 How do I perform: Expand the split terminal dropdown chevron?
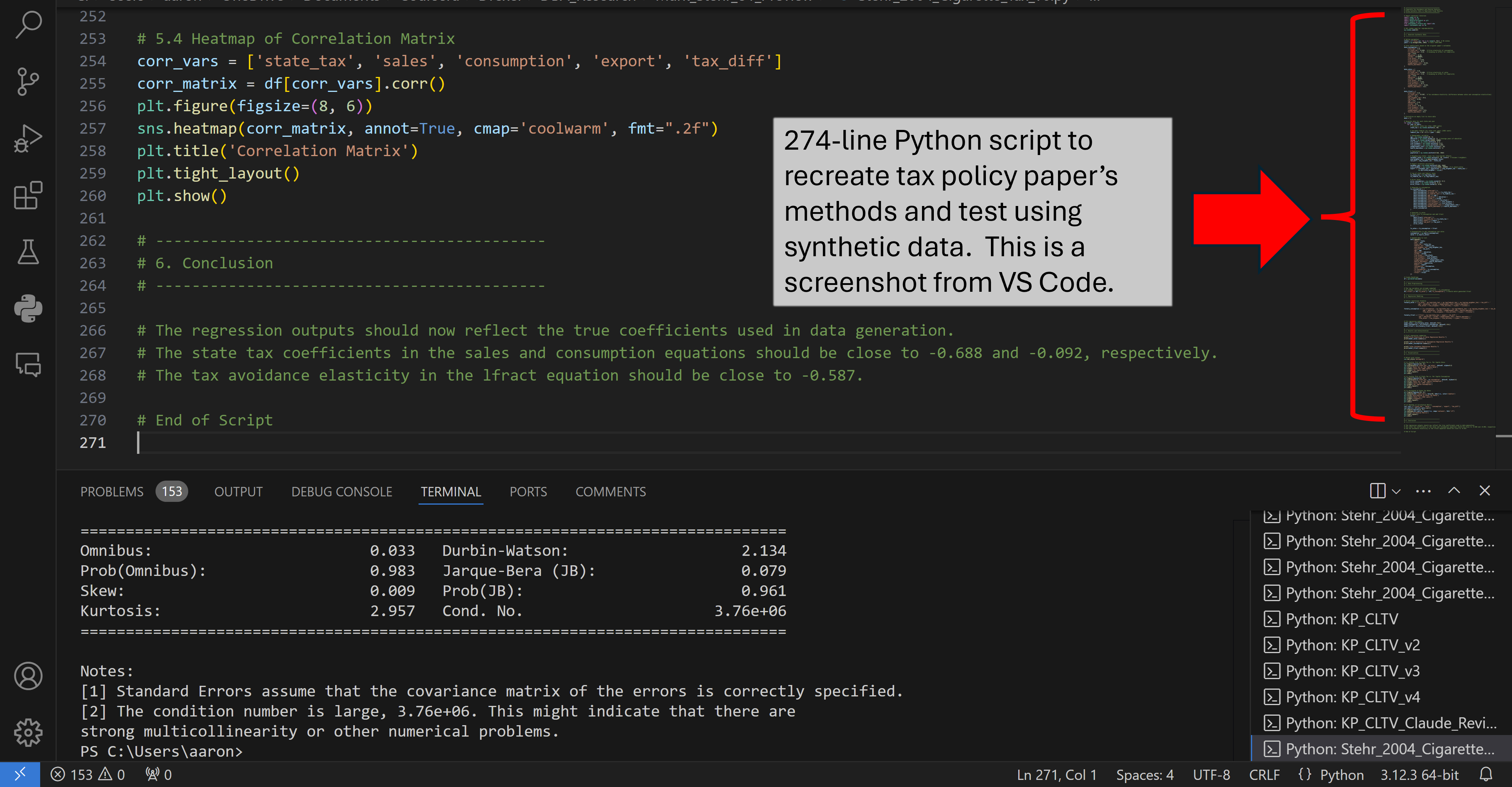(x=1396, y=491)
